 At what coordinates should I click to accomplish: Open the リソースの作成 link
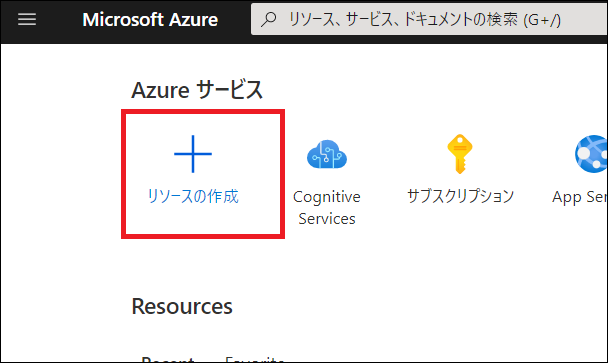point(193,196)
